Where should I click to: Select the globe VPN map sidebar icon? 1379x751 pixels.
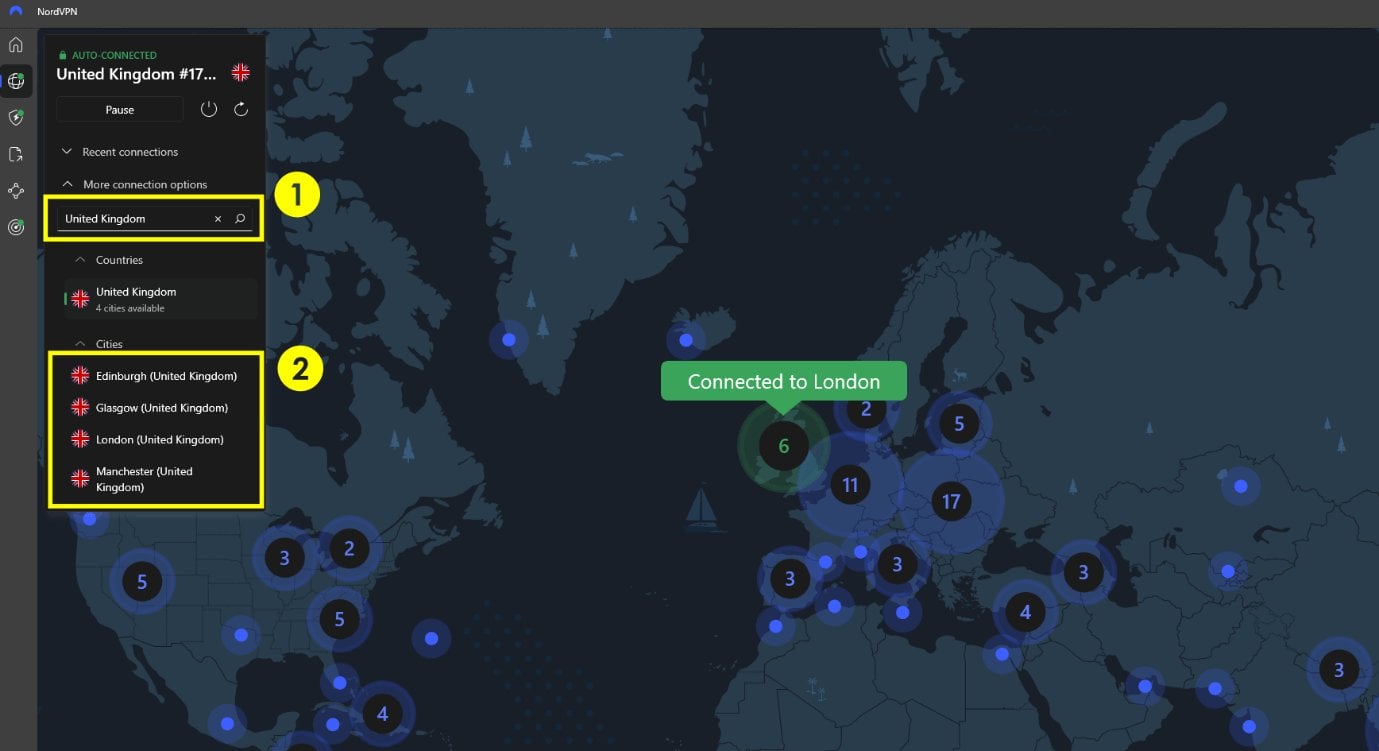pyautogui.click(x=16, y=81)
